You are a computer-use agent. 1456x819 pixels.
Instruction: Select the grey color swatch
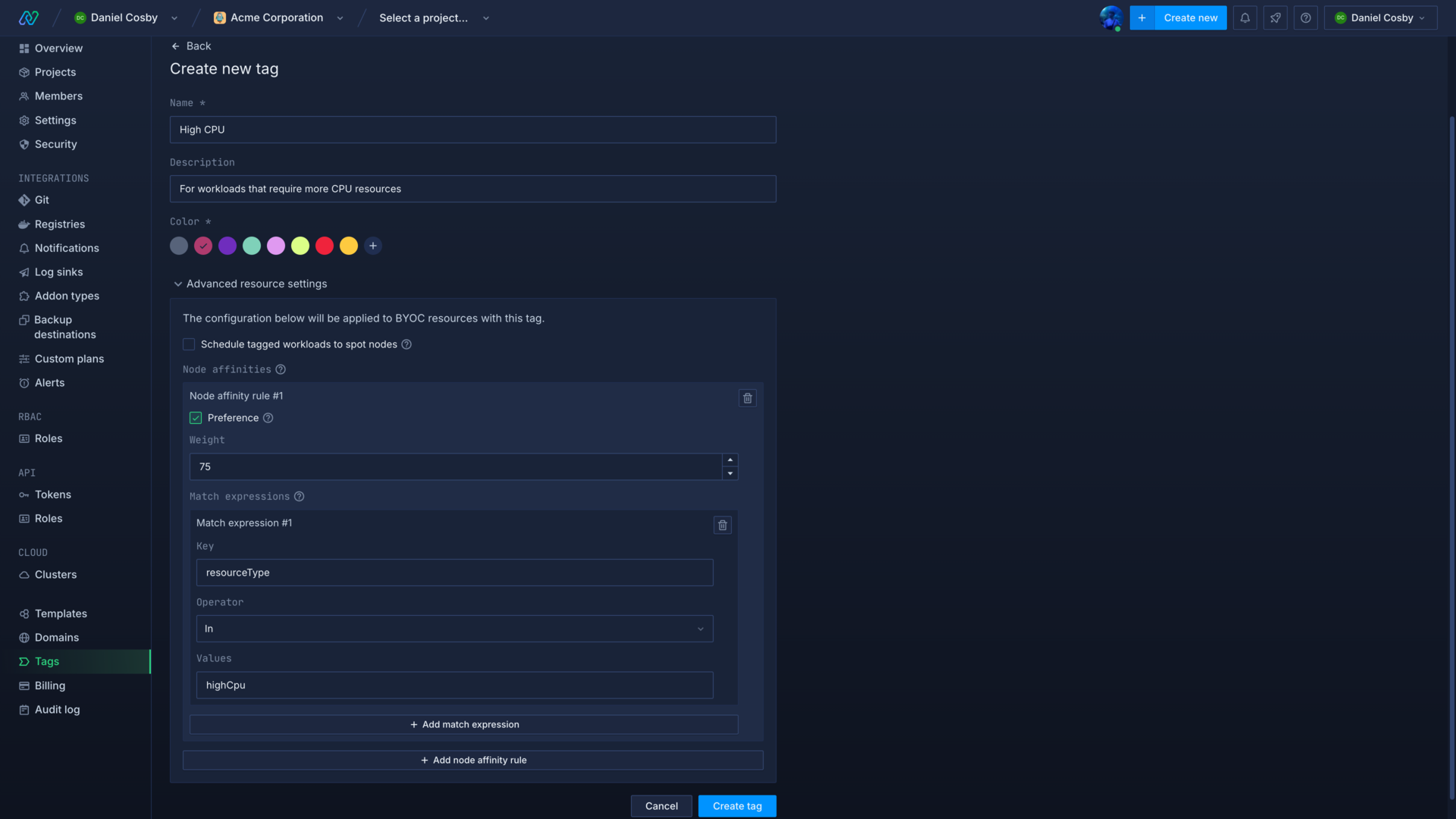click(x=179, y=246)
